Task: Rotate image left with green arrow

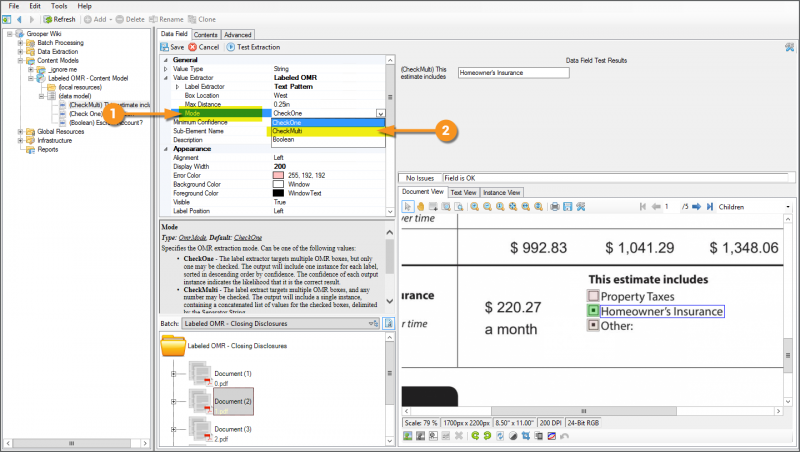Action: pos(475,436)
